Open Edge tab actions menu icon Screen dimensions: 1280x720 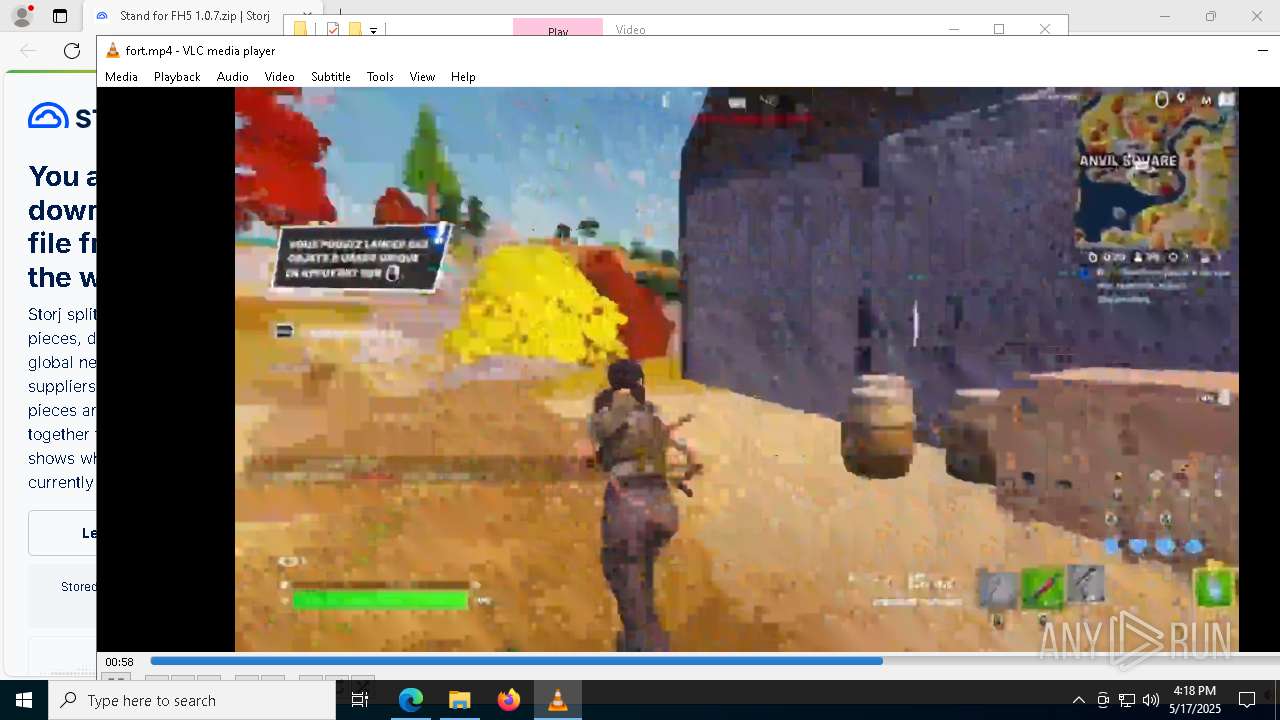pyautogui.click(x=60, y=16)
